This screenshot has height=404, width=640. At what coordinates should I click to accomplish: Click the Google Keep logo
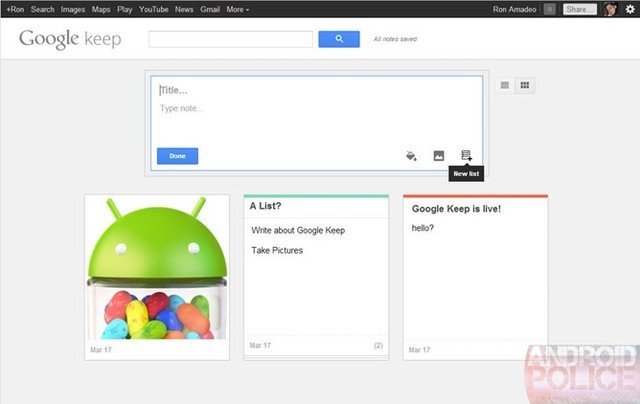pos(70,40)
